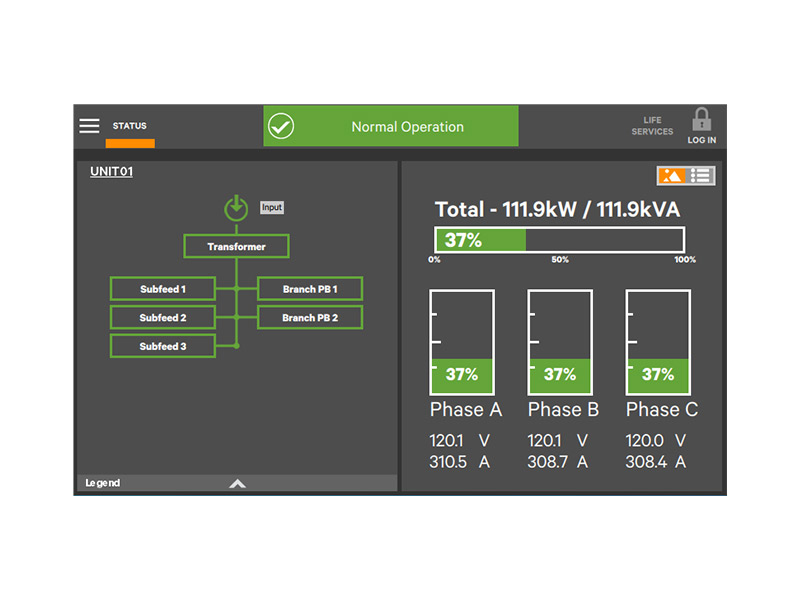800x600 pixels.
Task: Select Subfeed 3 in diagram
Action: pyautogui.click(x=163, y=346)
